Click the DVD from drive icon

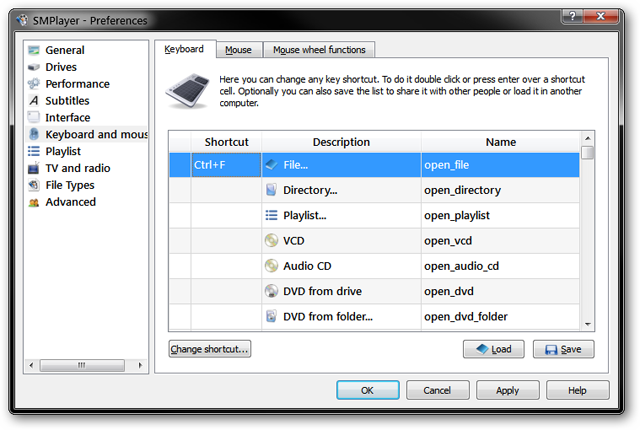(271, 291)
